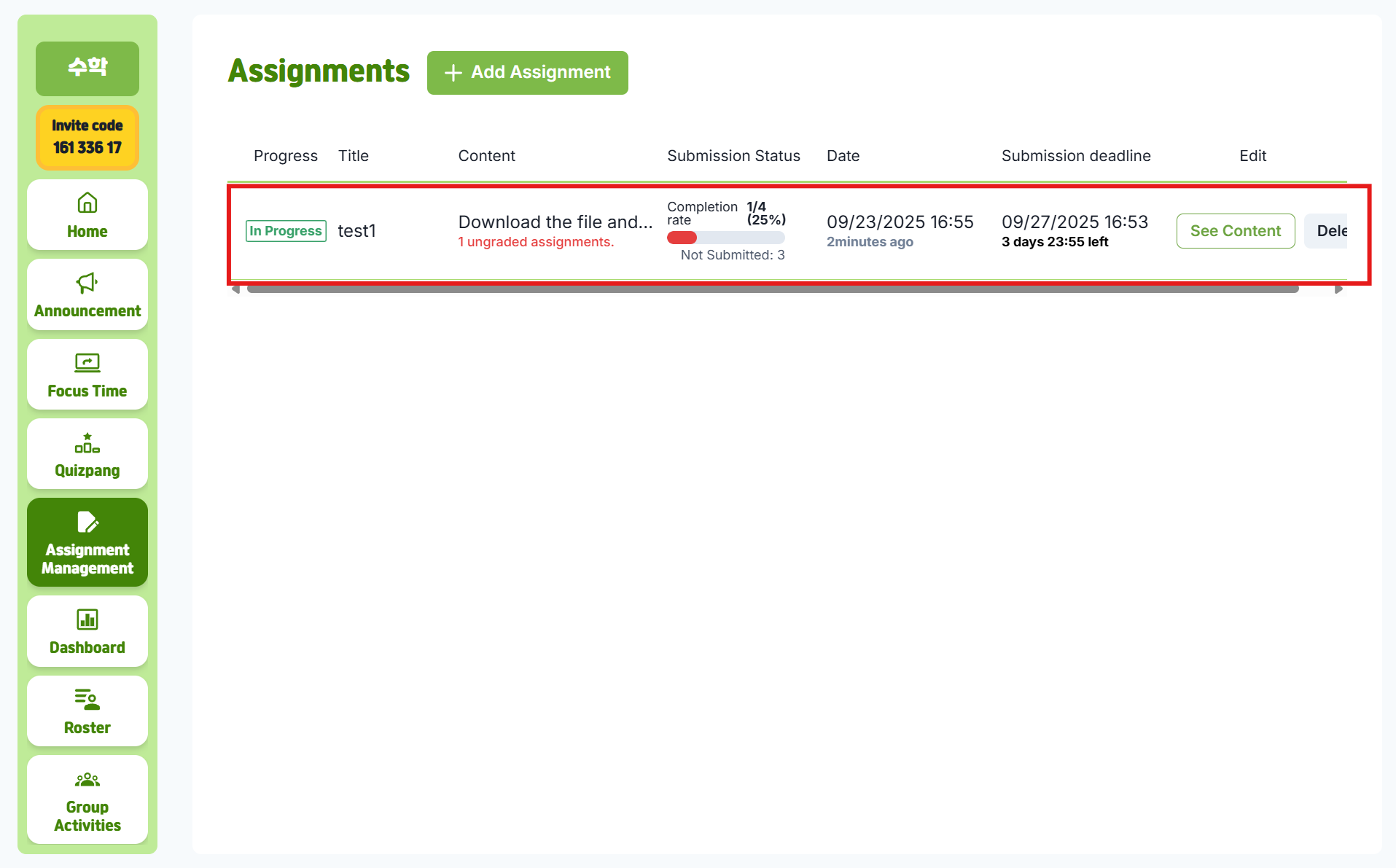The height and width of the screenshot is (868, 1396).
Task: Click the red ungraded assignments notice
Action: 536,242
